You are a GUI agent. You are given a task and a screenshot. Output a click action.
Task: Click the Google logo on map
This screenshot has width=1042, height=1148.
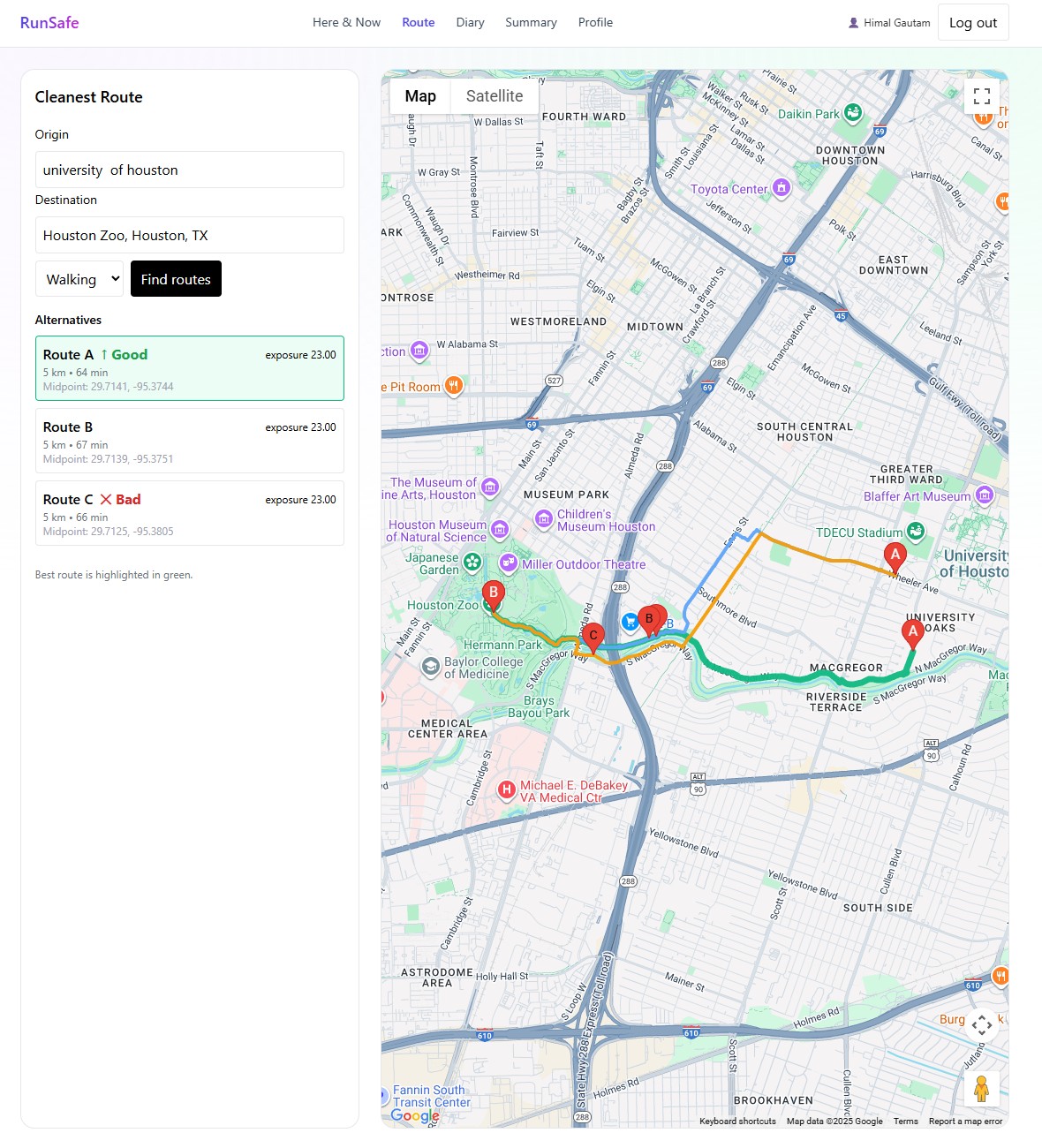(415, 1115)
